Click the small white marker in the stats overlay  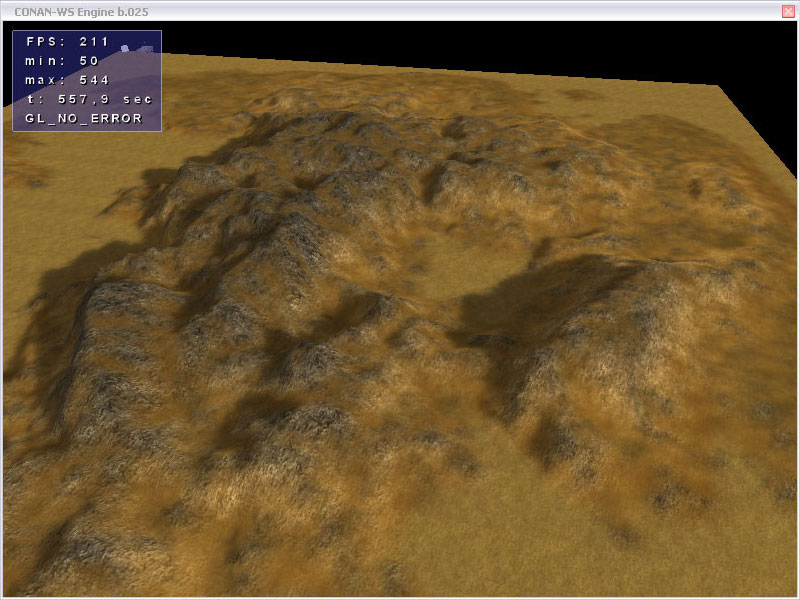click(x=126, y=47)
